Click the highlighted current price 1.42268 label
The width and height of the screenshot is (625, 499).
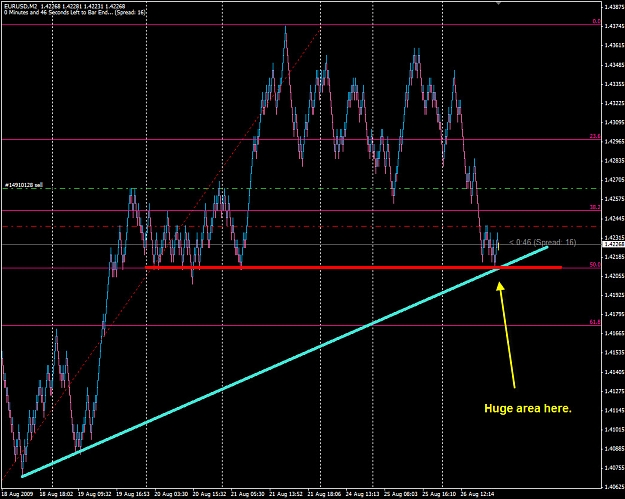(614, 244)
